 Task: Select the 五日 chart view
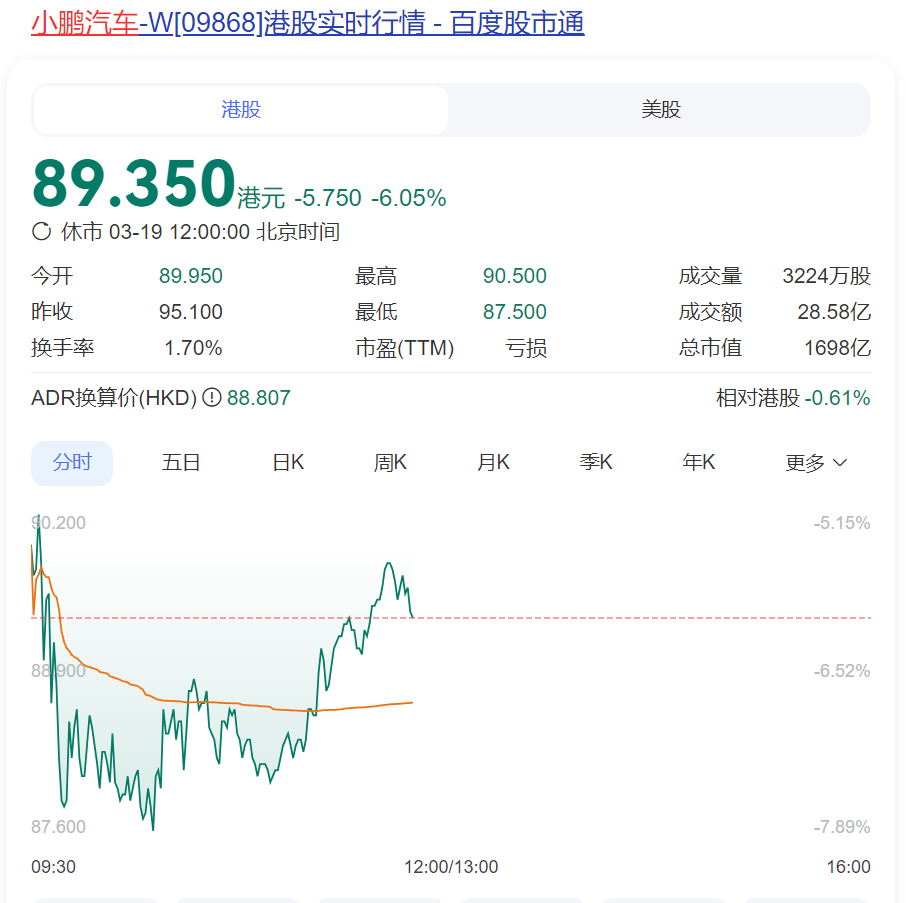click(x=181, y=463)
